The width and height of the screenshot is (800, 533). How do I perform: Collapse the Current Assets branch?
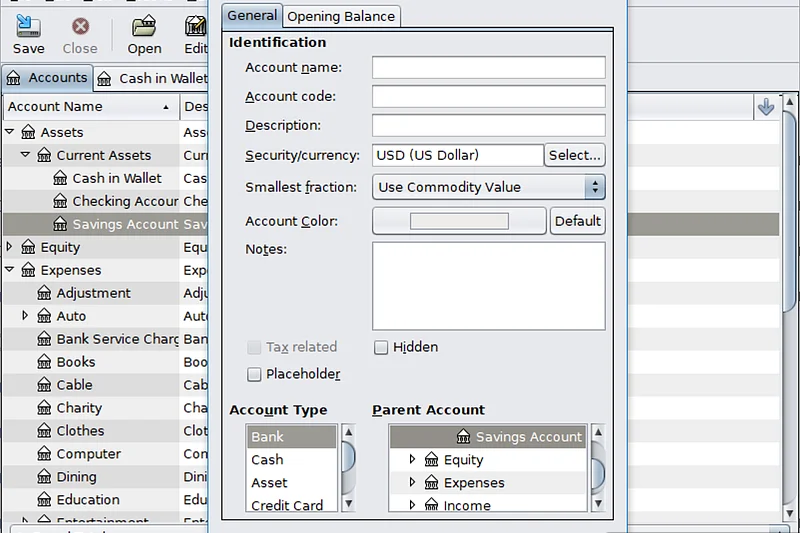26,155
